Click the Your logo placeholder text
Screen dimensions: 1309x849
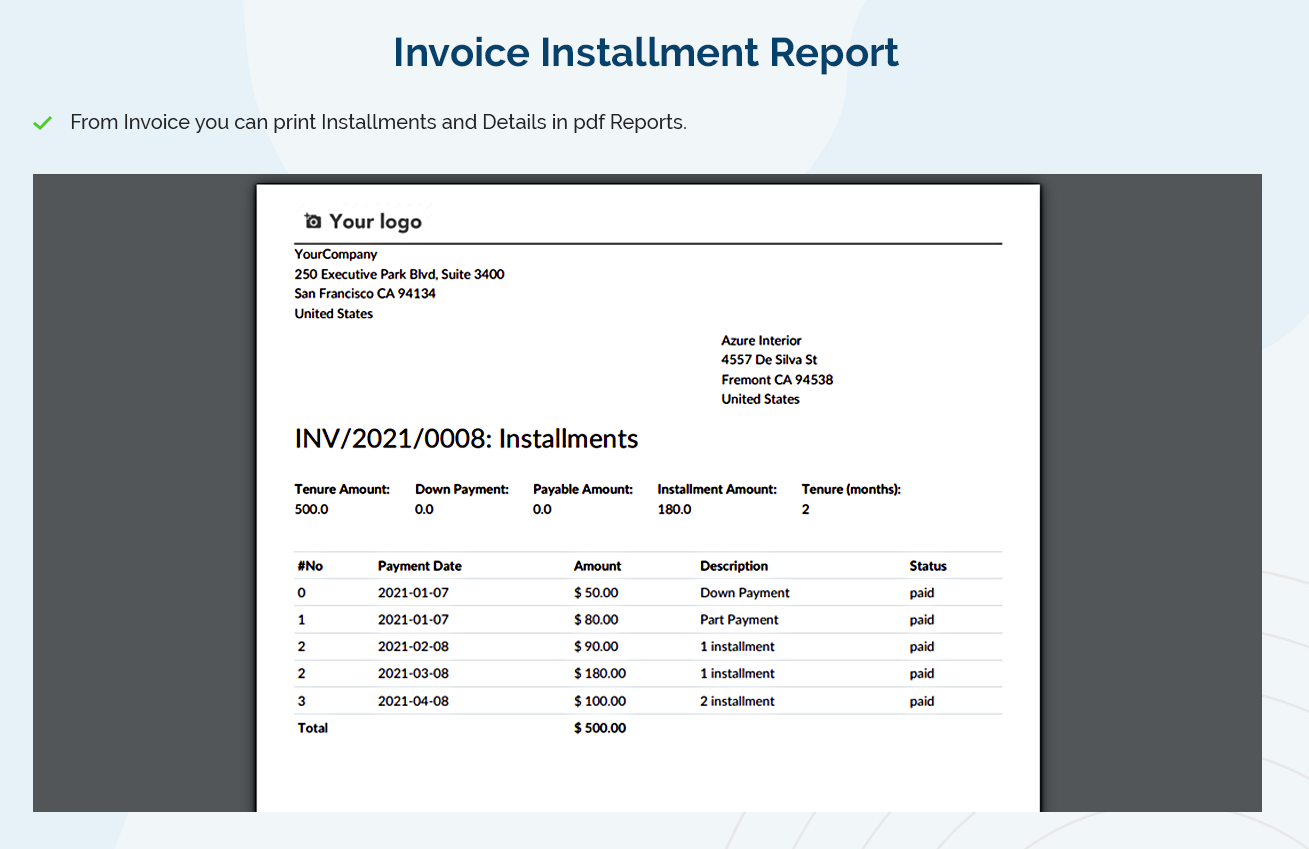(x=375, y=222)
